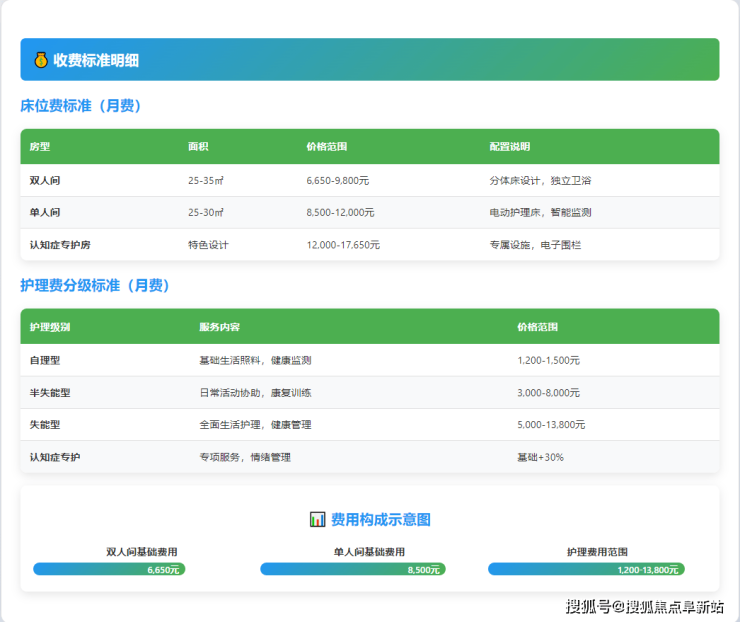
Task: Select the 认知症专护房 row
Action: [x=370, y=245]
